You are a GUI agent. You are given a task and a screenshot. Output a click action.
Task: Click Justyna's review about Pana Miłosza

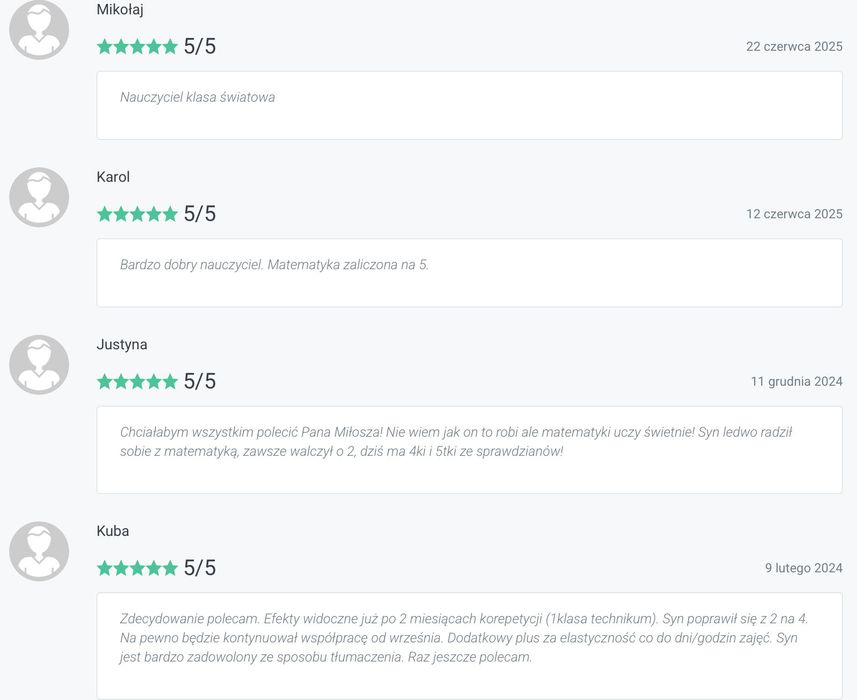click(455, 442)
